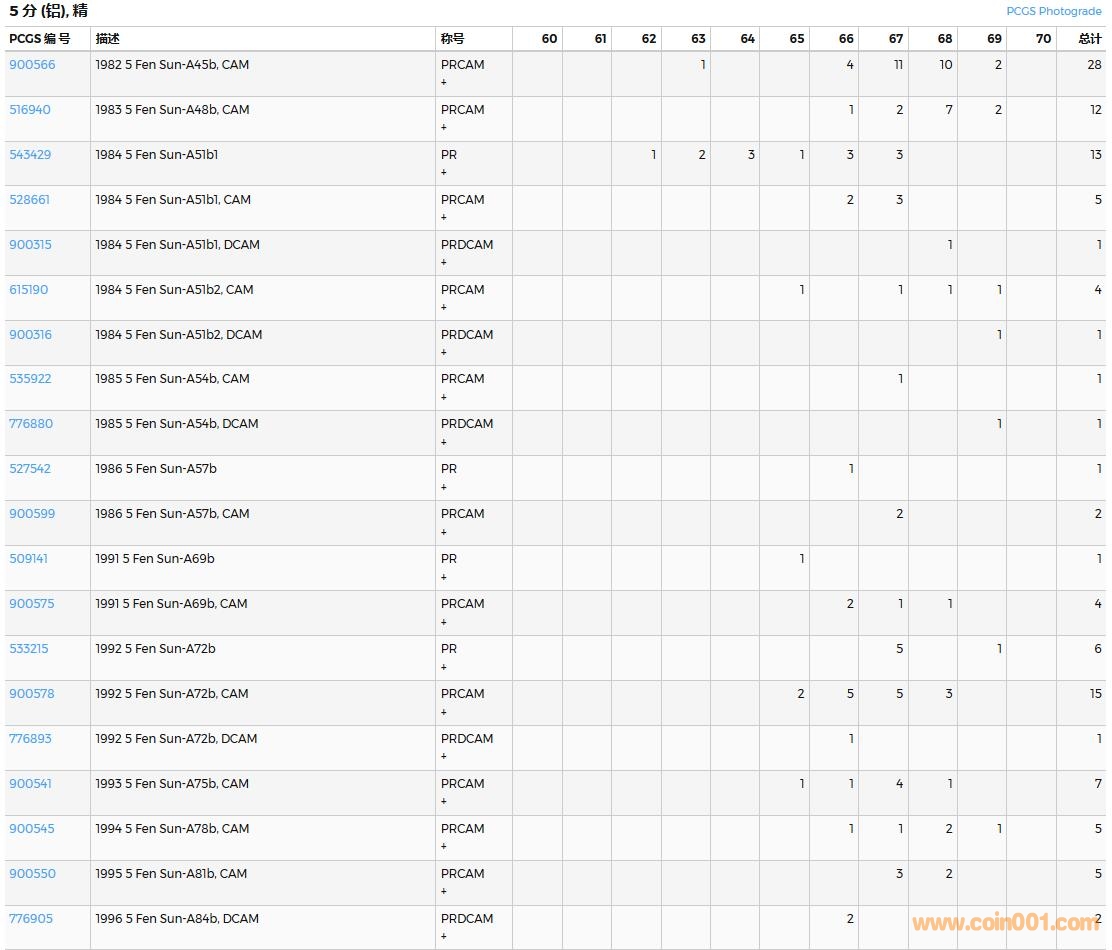Click the PCGS 编号 column header
The image size is (1112, 950).
(40, 39)
